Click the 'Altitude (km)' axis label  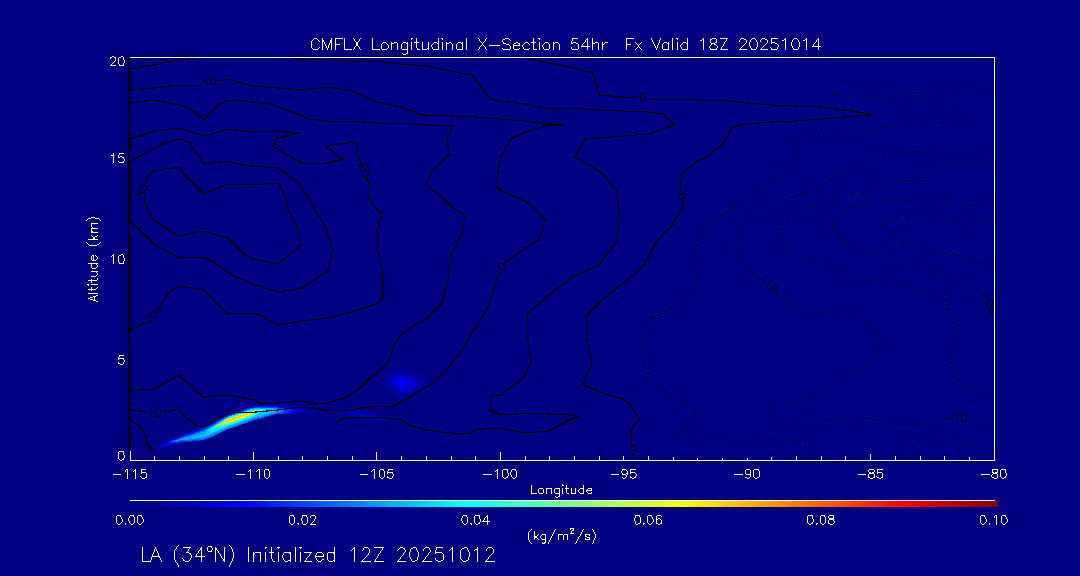[93, 258]
